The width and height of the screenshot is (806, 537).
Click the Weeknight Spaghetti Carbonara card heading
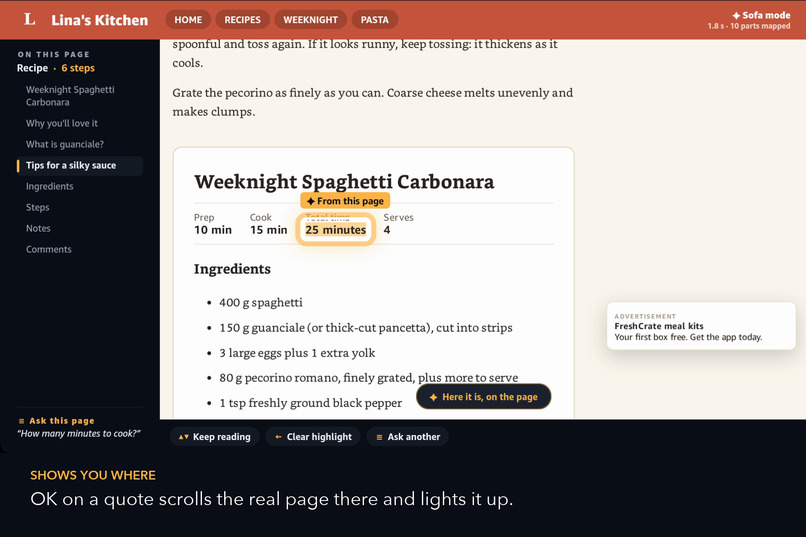(344, 181)
